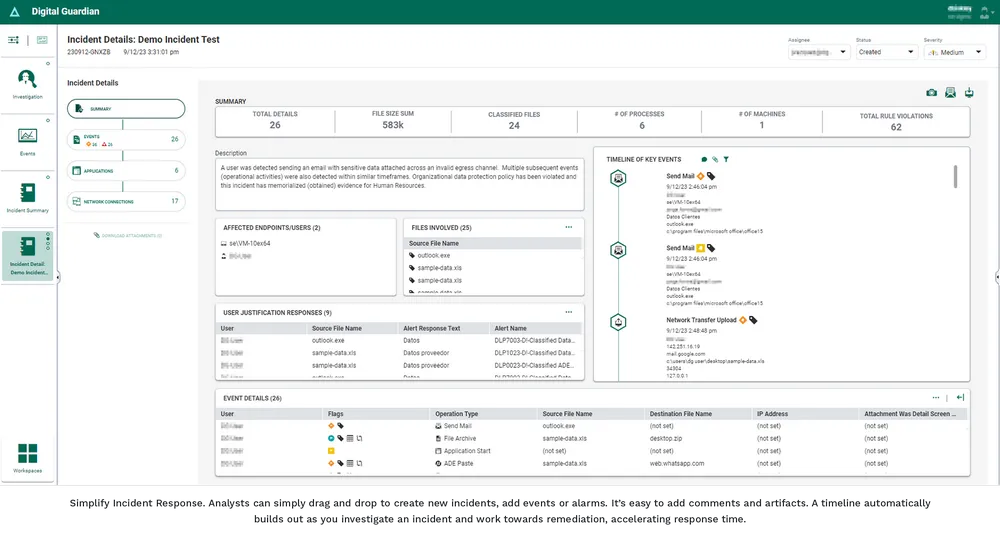Collapse the left sidebar using the edge arrow handle
This screenshot has width=1000, height=543.
(57, 277)
